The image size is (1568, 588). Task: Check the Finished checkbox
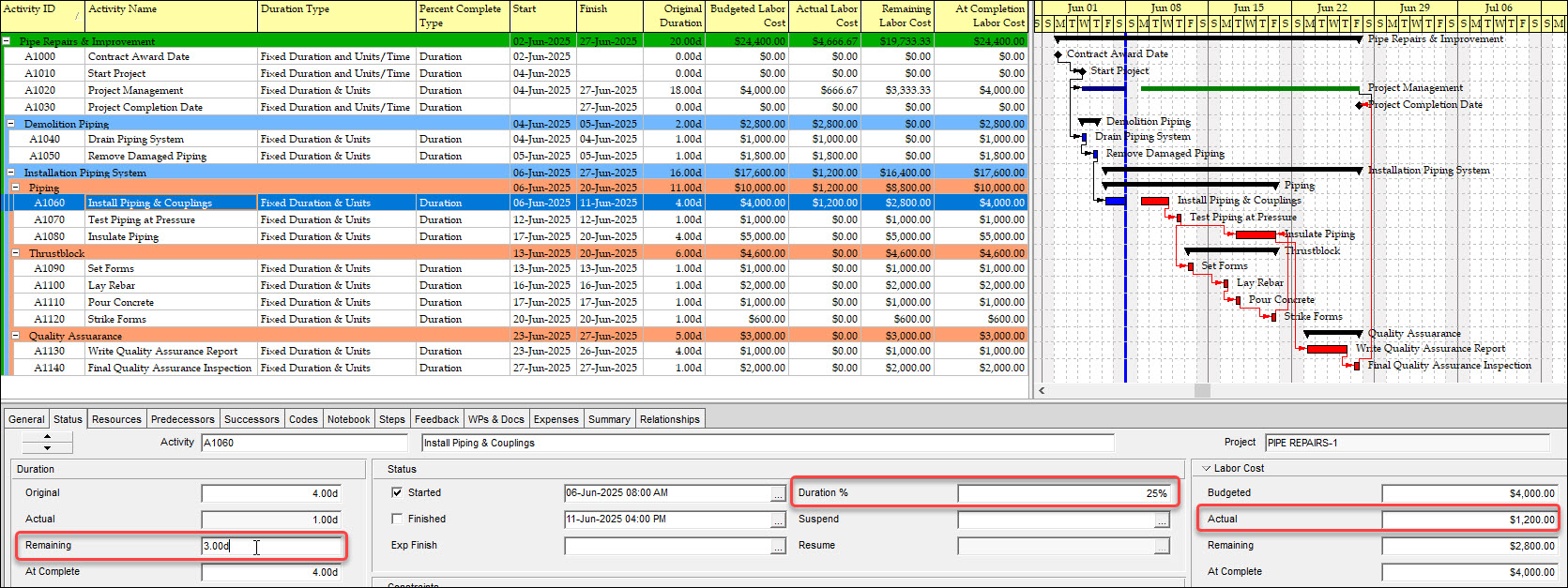coord(397,519)
